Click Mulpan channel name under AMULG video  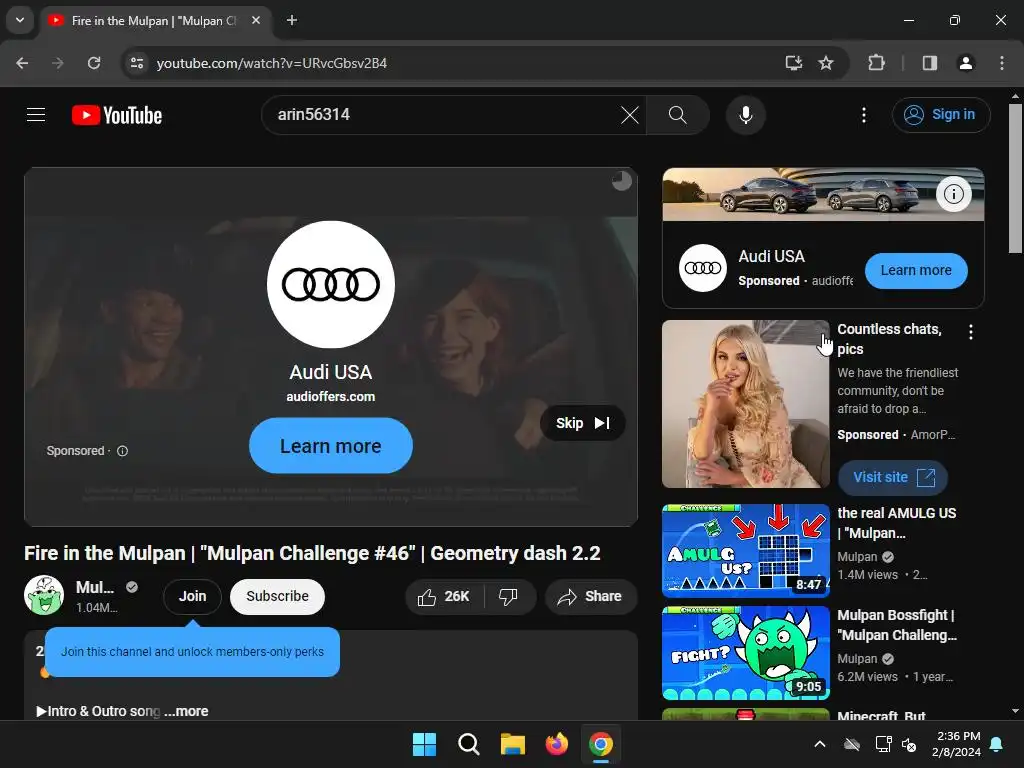click(x=857, y=557)
